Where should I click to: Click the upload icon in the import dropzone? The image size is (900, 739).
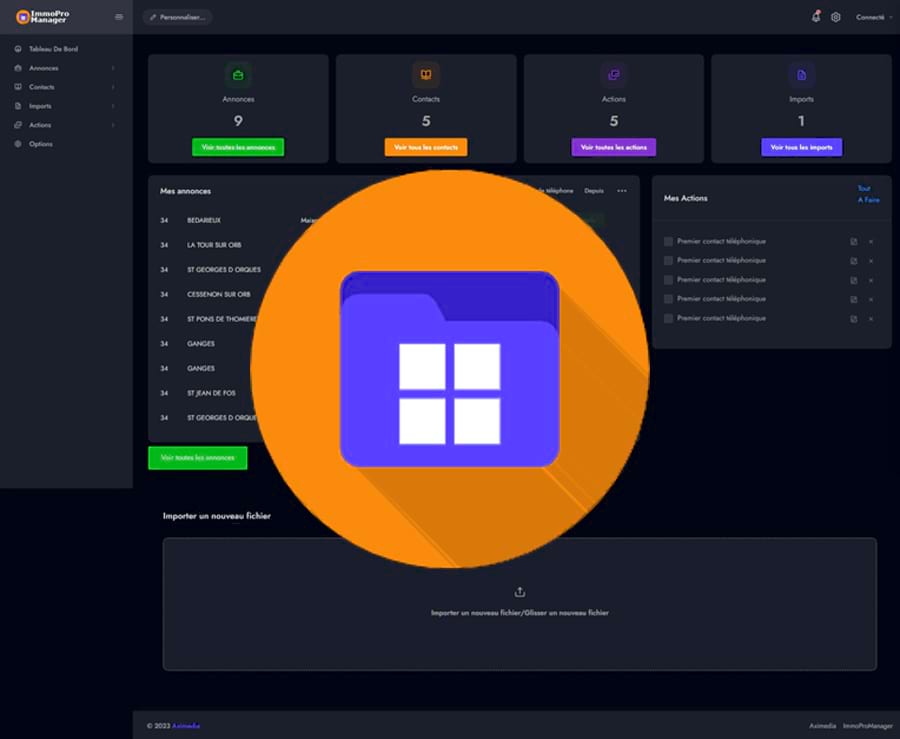pyautogui.click(x=519, y=592)
